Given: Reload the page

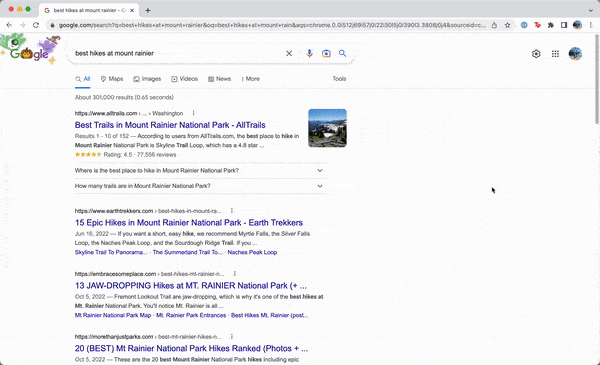Looking at the screenshot, I should click(x=36, y=25).
